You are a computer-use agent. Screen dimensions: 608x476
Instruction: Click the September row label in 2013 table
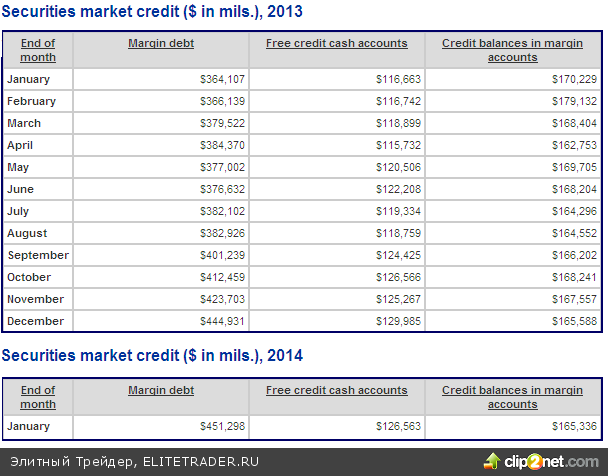(x=38, y=255)
